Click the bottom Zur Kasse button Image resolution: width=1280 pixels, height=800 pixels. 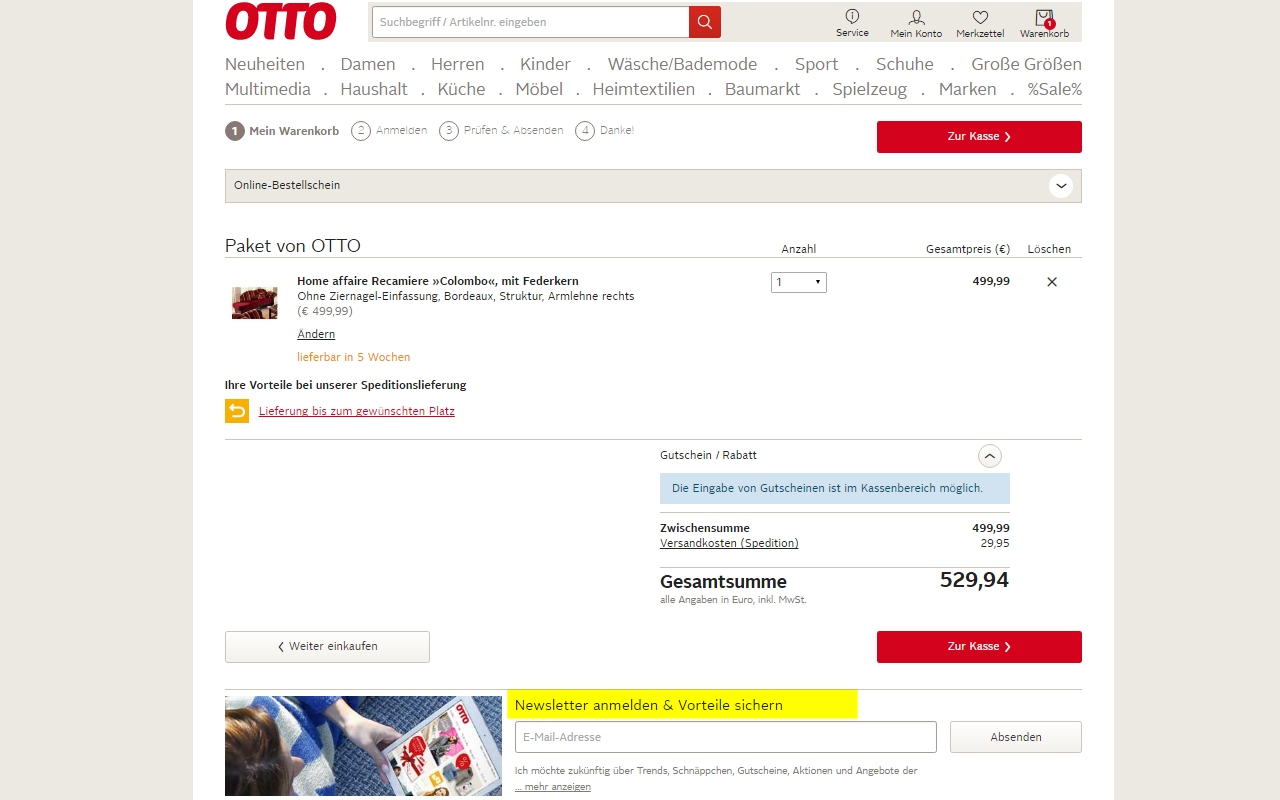979,647
